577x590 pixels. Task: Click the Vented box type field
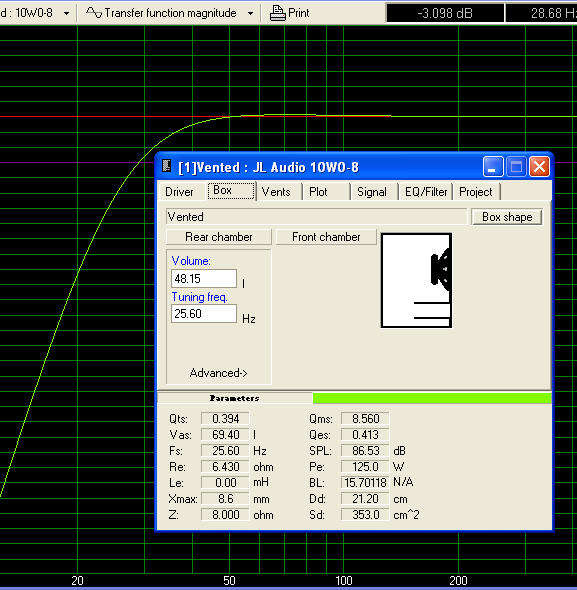coord(316,217)
